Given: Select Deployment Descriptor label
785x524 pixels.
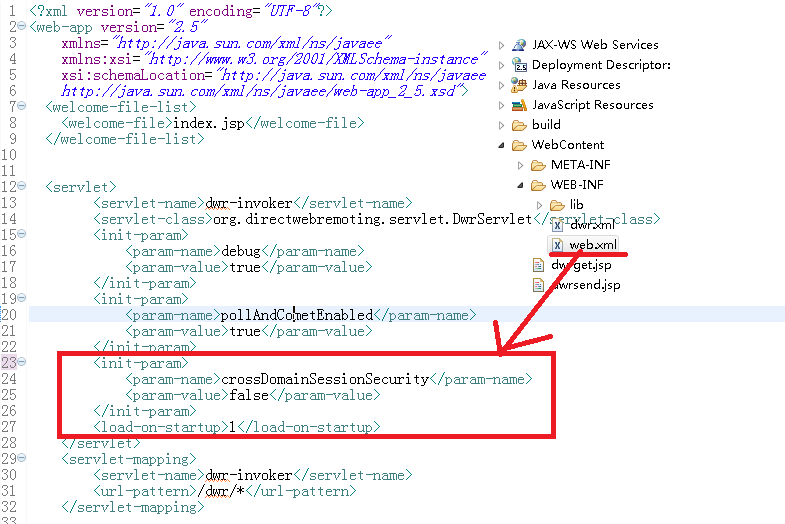Looking at the screenshot, I should tap(601, 65).
